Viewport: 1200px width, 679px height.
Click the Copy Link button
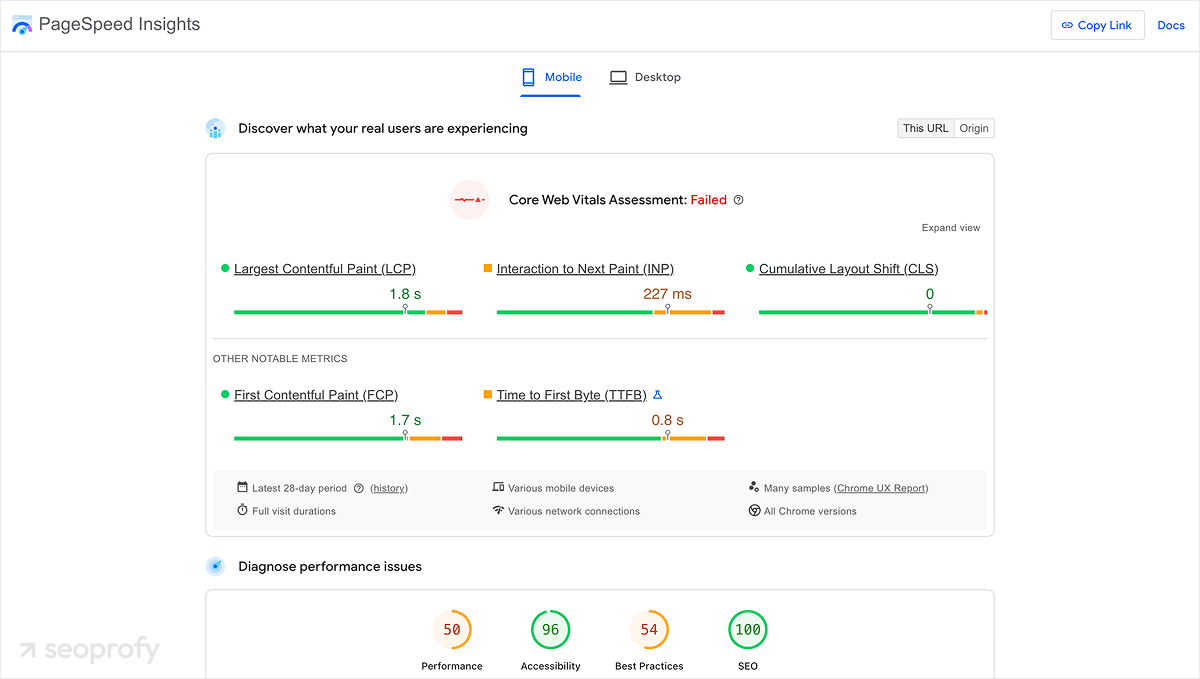[1097, 24]
